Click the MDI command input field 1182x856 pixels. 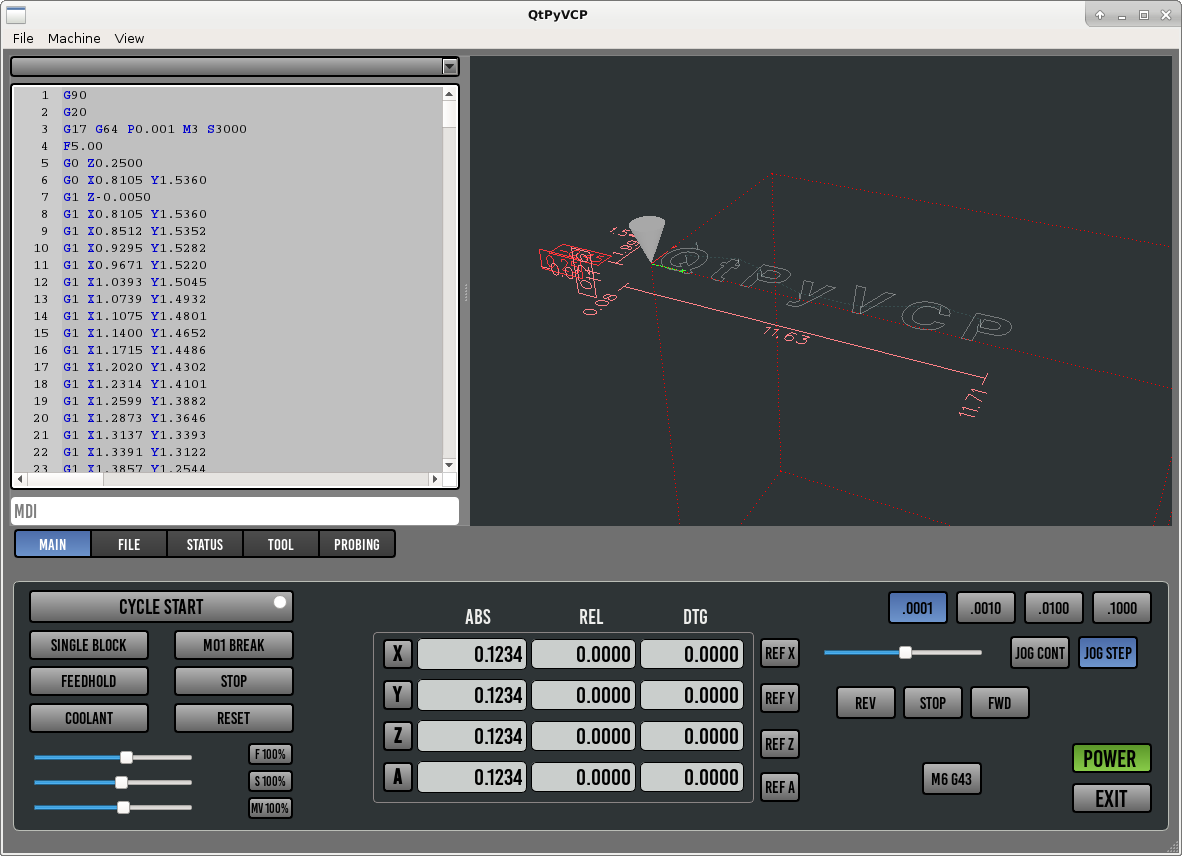pyautogui.click(x=234, y=511)
